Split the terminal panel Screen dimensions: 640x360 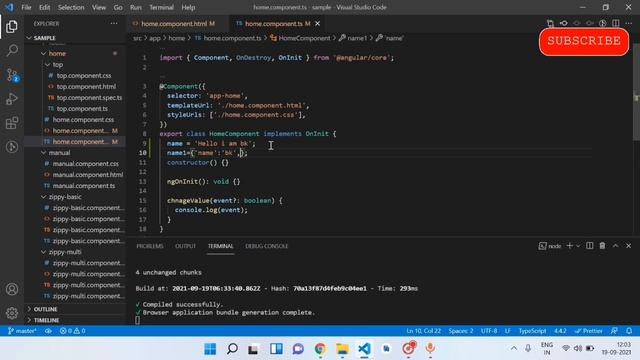[x=589, y=246]
